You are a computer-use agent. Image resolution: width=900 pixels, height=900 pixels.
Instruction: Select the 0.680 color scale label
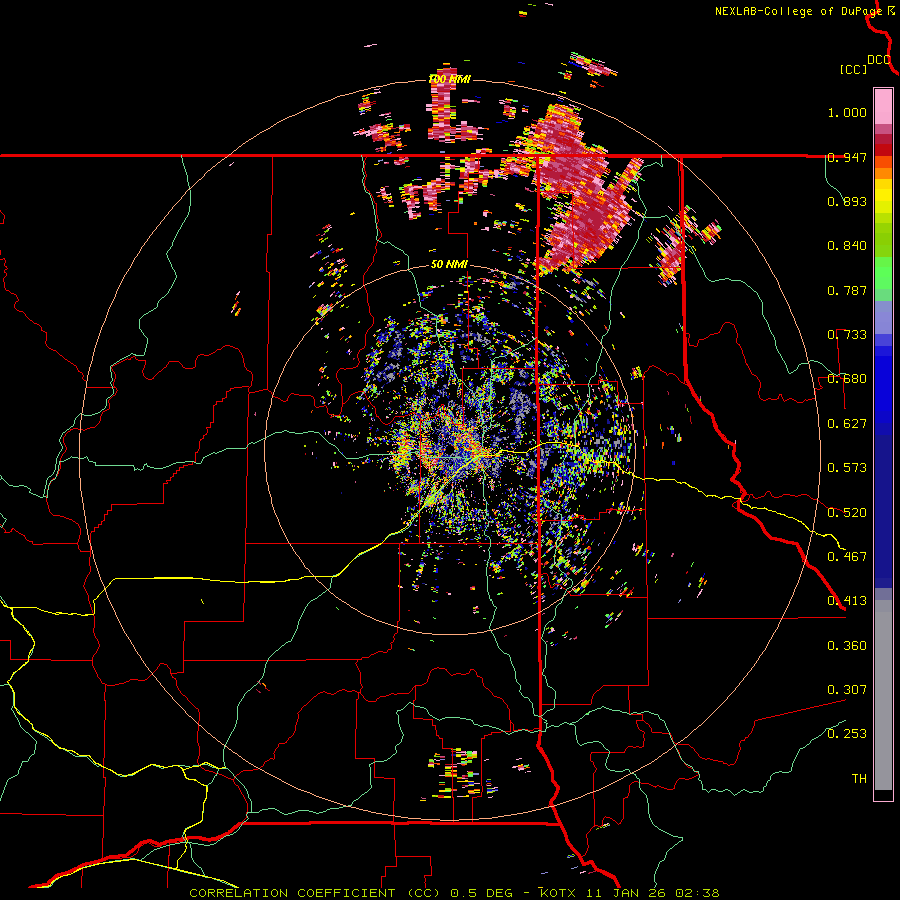click(x=847, y=379)
